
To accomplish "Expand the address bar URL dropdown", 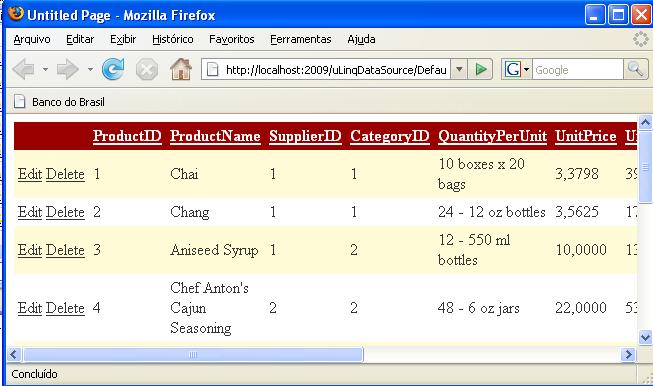I will [459, 69].
